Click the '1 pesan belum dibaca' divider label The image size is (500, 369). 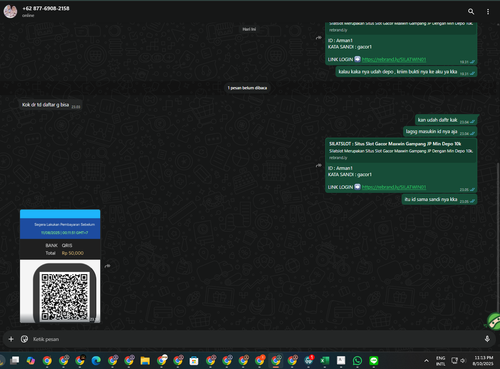coord(247,88)
